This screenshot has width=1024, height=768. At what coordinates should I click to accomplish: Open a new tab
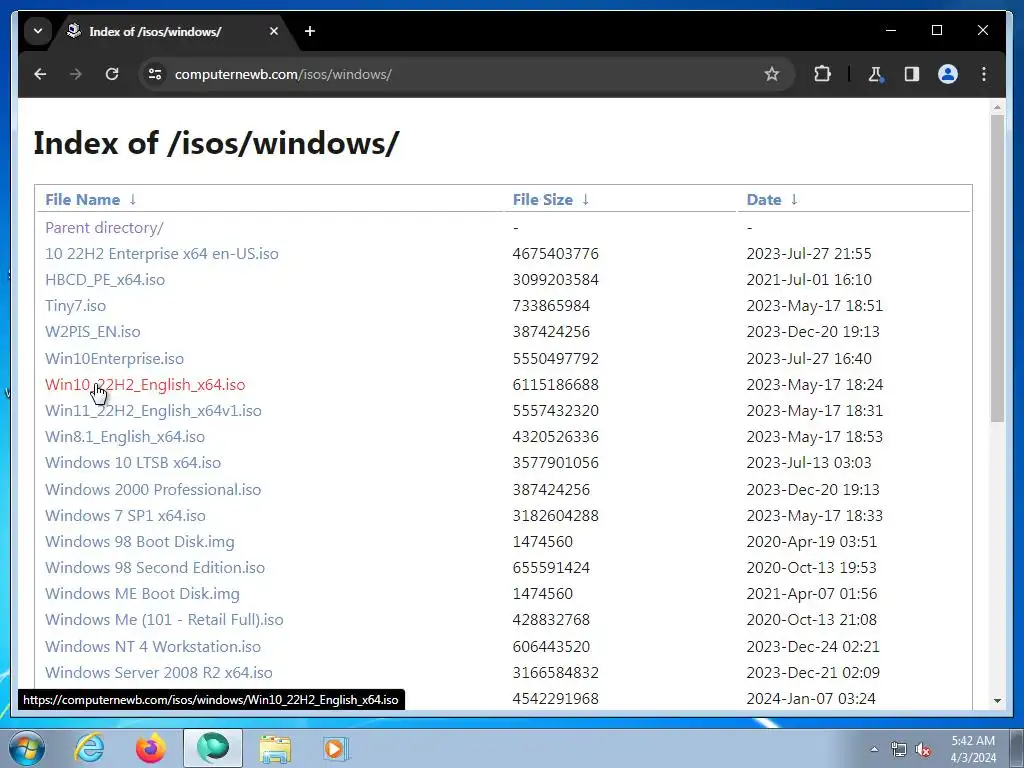[x=310, y=31]
